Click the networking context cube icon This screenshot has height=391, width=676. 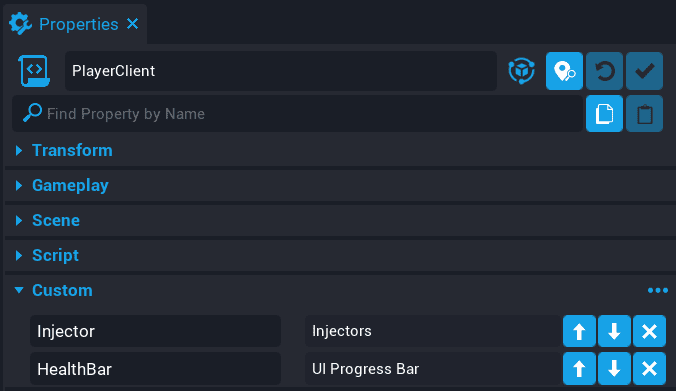click(521, 71)
